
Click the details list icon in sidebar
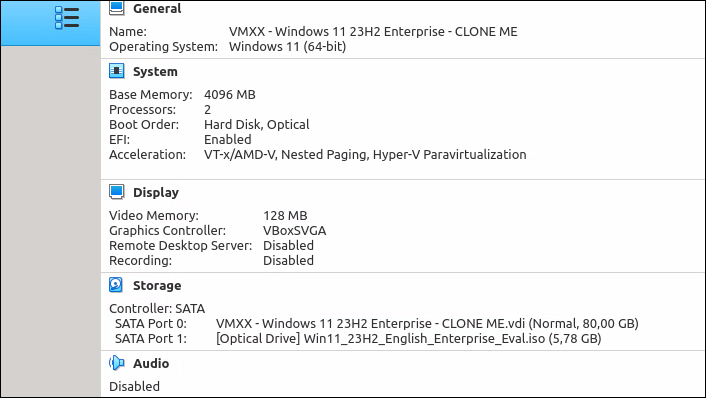pos(67,18)
